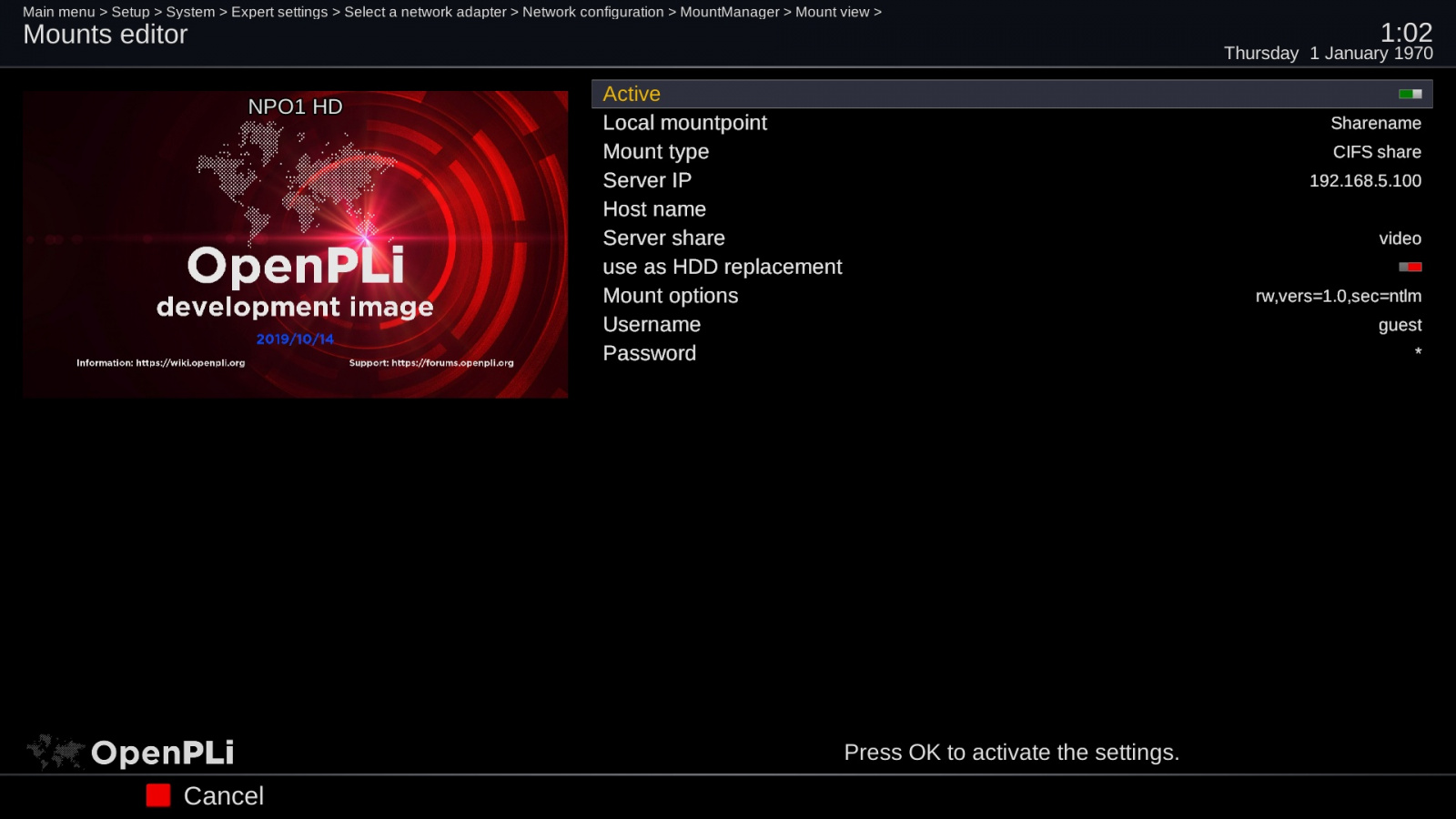Image resolution: width=1456 pixels, height=819 pixels.
Task: Edit the Sharename mountpoint value
Action: [1375, 123]
